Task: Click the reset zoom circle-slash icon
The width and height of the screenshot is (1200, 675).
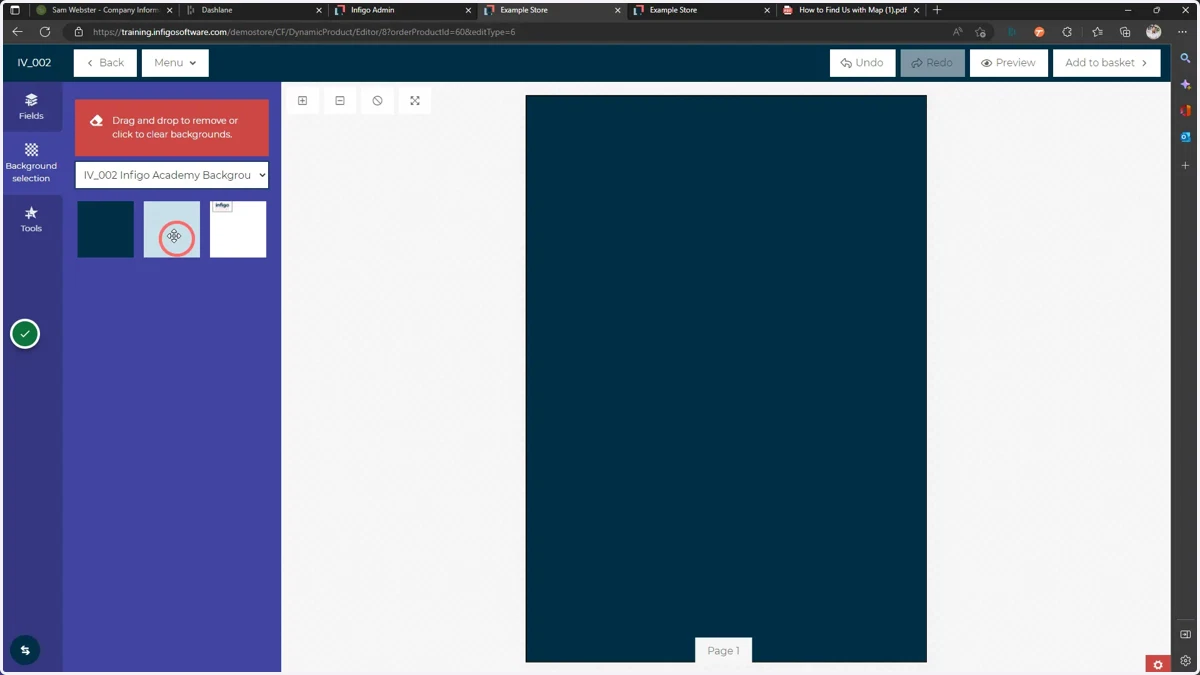Action: coord(377,101)
